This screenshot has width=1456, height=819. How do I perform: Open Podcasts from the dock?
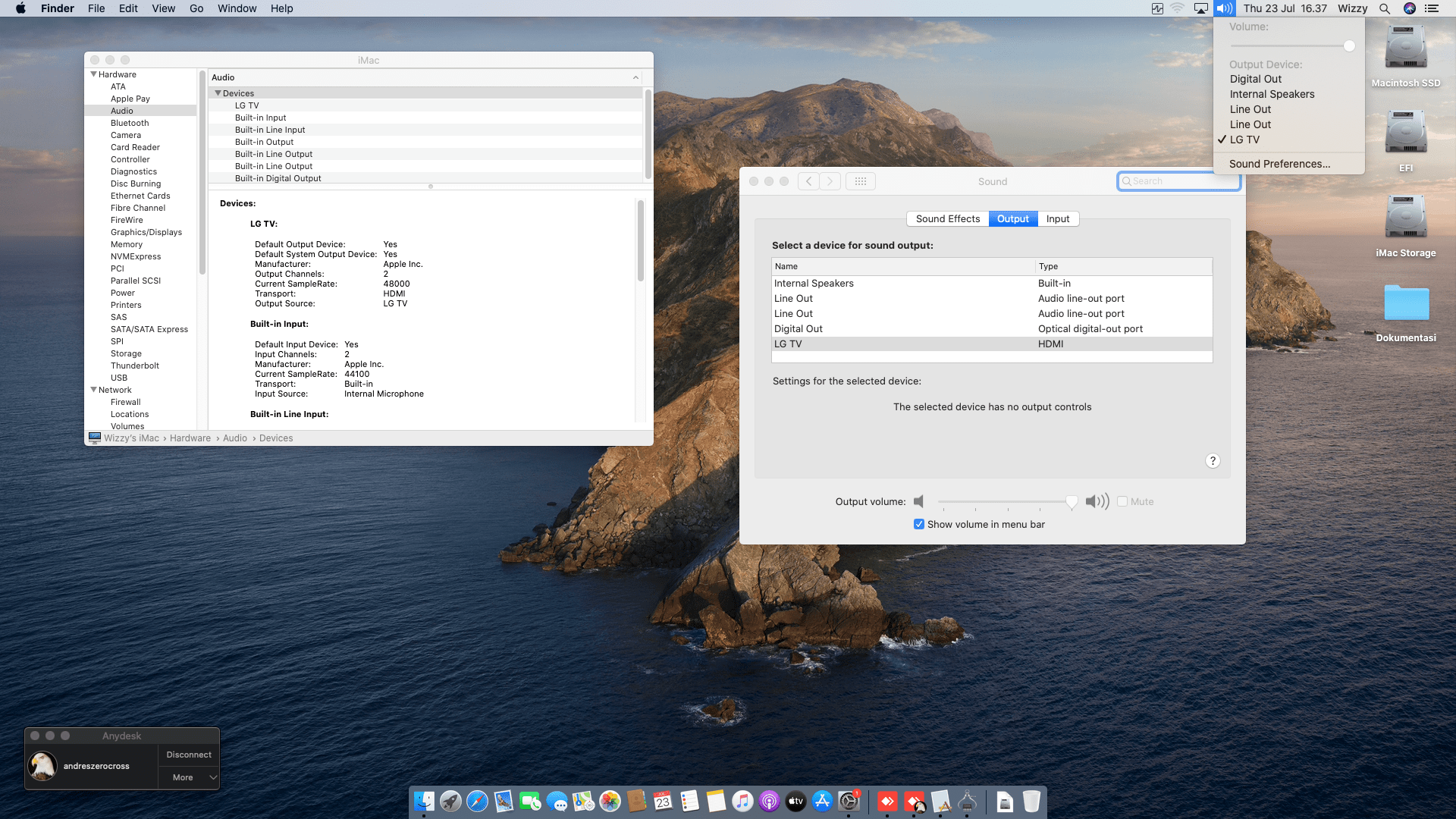coord(769,801)
